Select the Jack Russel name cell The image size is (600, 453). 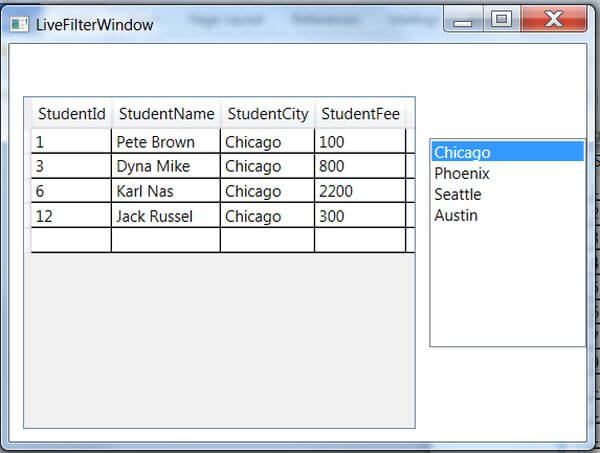(166, 216)
